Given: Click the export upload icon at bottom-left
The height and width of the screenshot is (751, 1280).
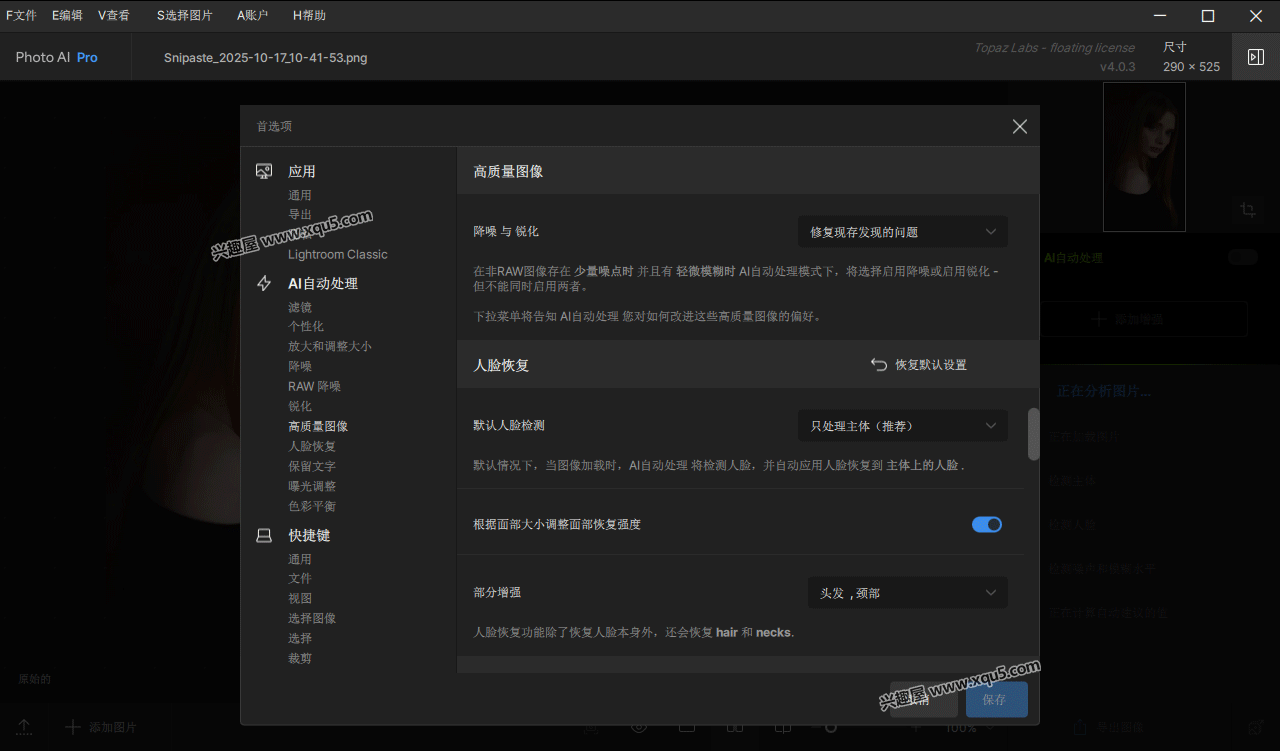Looking at the screenshot, I should point(24,727).
